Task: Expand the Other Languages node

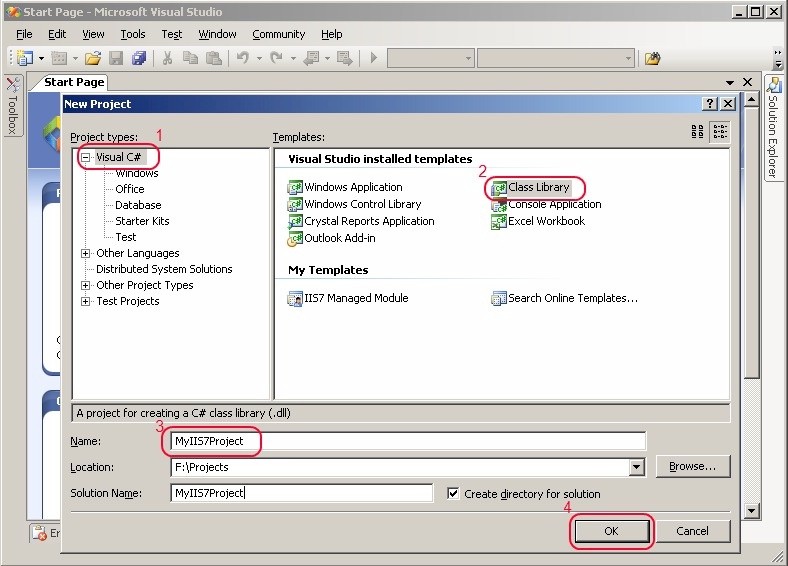Action: (x=85, y=253)
